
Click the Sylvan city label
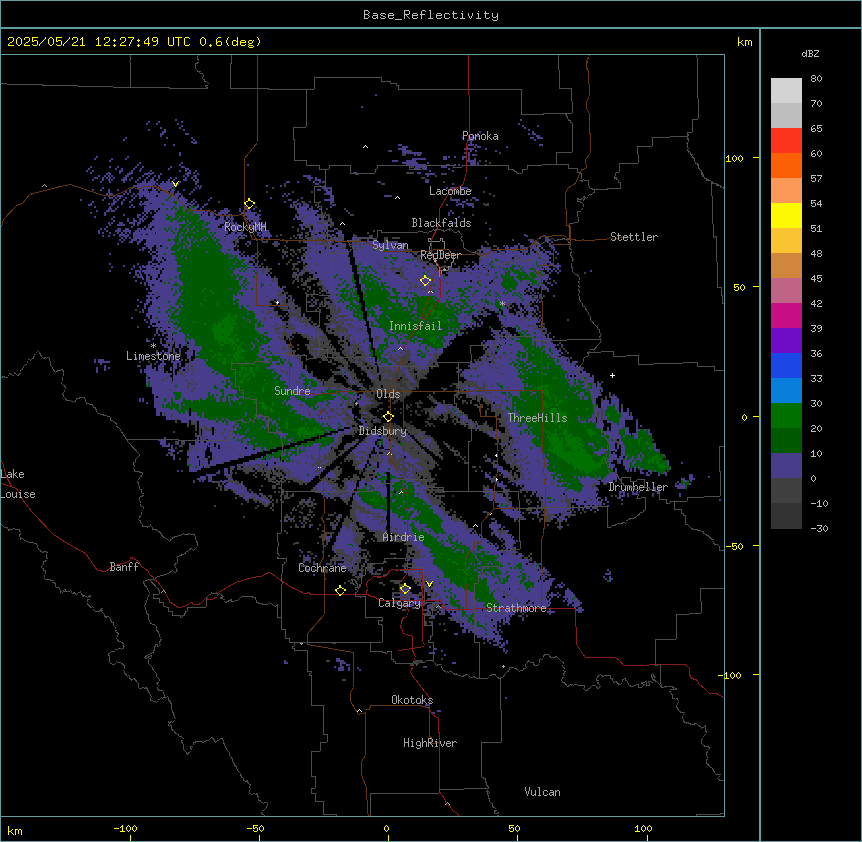390,245
